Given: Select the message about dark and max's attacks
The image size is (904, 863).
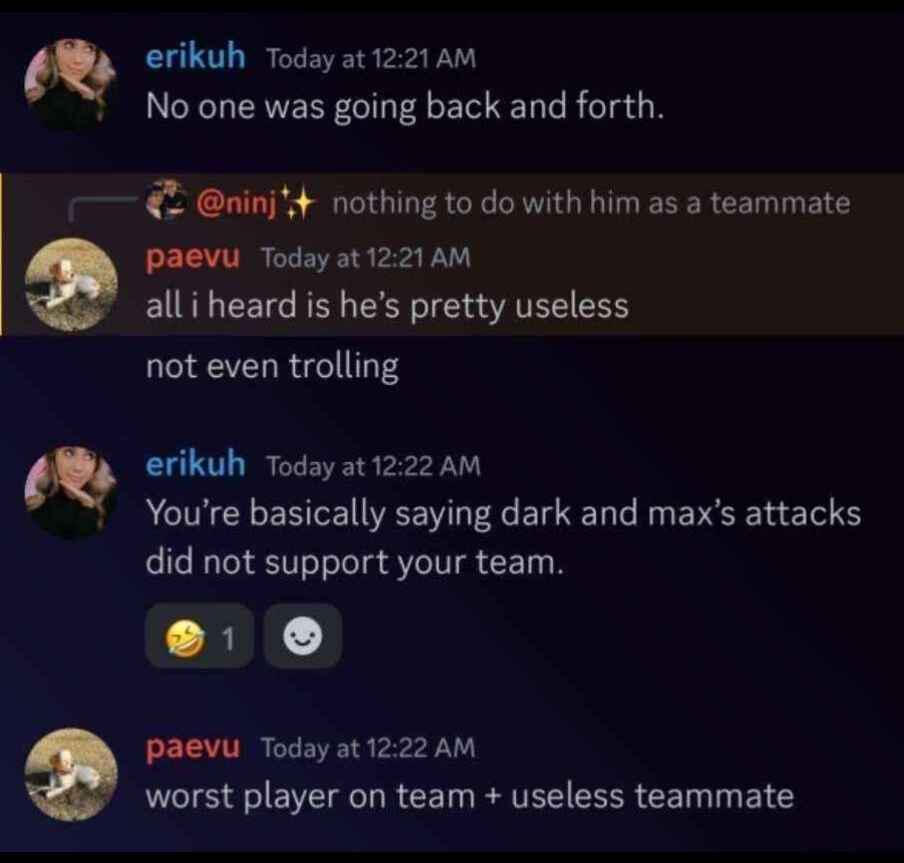Looking at the screenshot, I should click(503, 537).
